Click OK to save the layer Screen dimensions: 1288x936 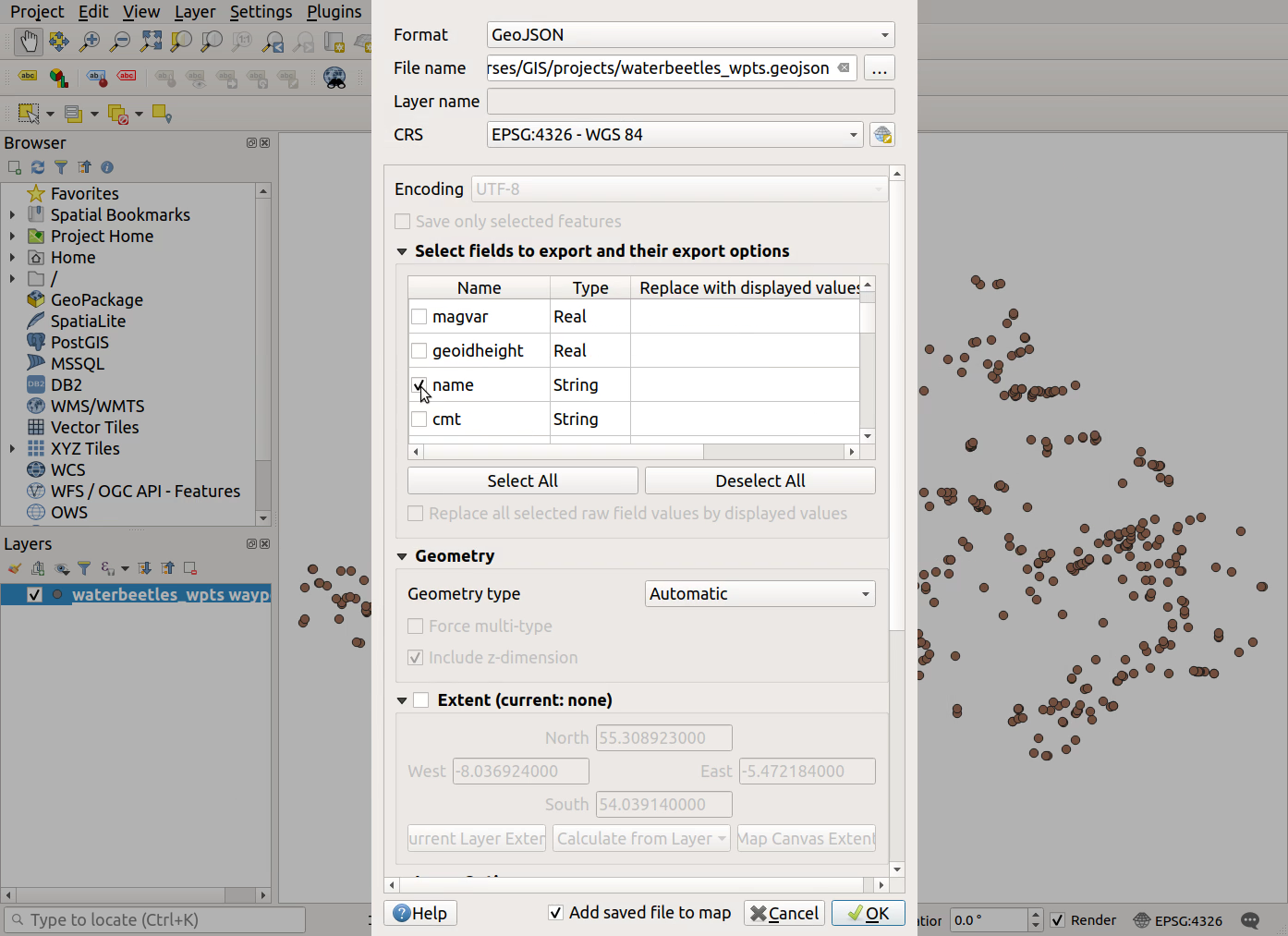868,913
